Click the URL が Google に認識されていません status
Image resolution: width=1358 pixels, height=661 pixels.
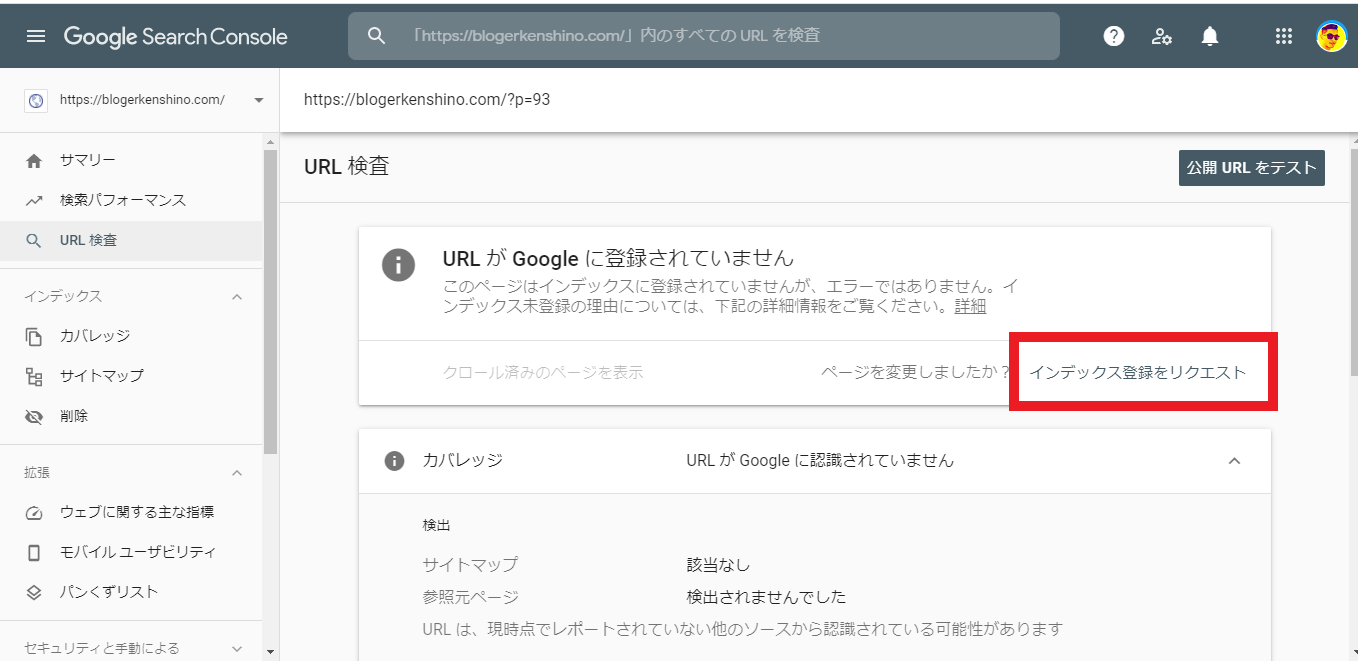pyautogui.click(x=820, y=461)
